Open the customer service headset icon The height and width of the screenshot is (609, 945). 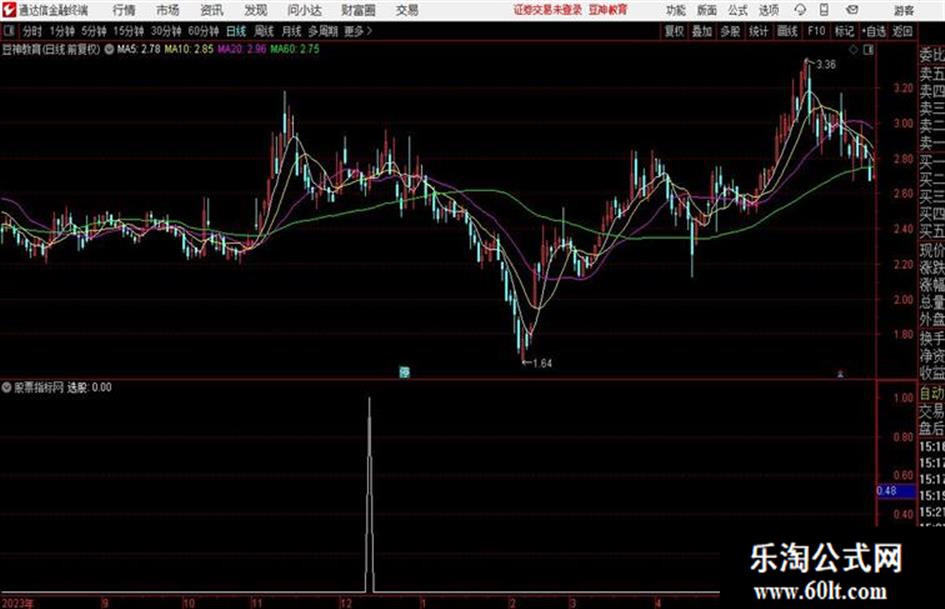(x=800, y=10)
